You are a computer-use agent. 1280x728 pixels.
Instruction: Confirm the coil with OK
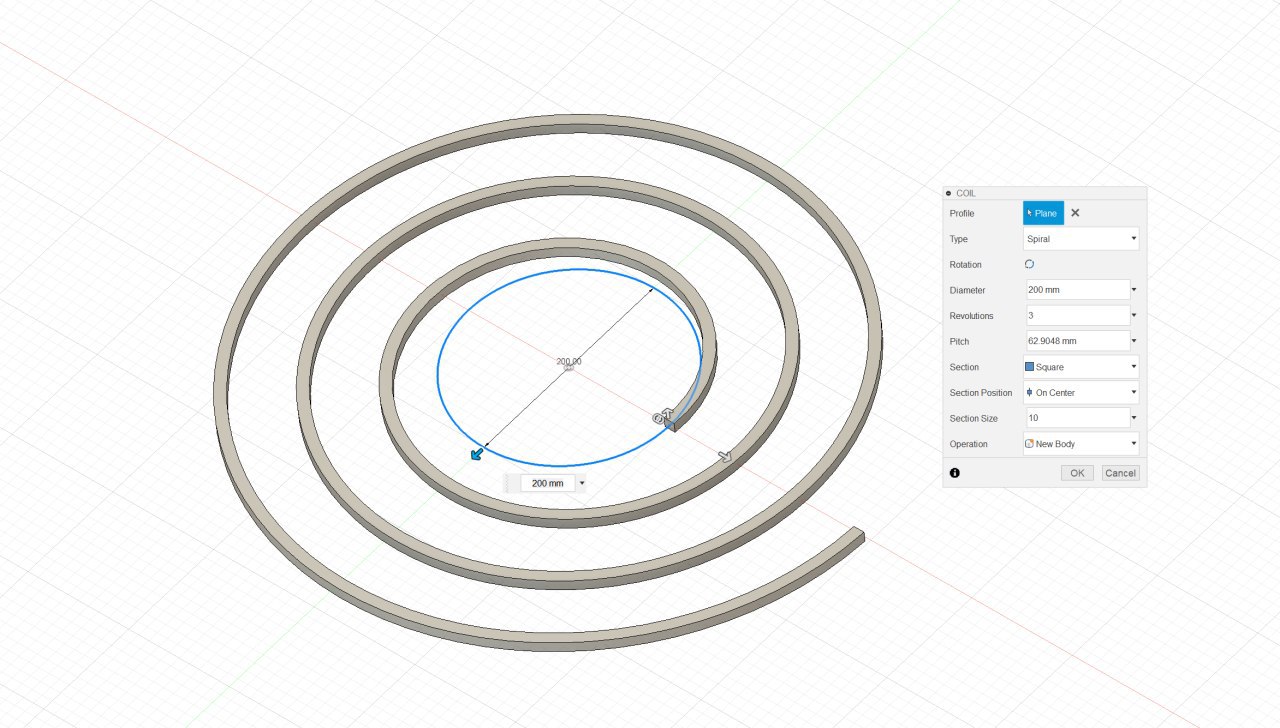coord(1077,473)
